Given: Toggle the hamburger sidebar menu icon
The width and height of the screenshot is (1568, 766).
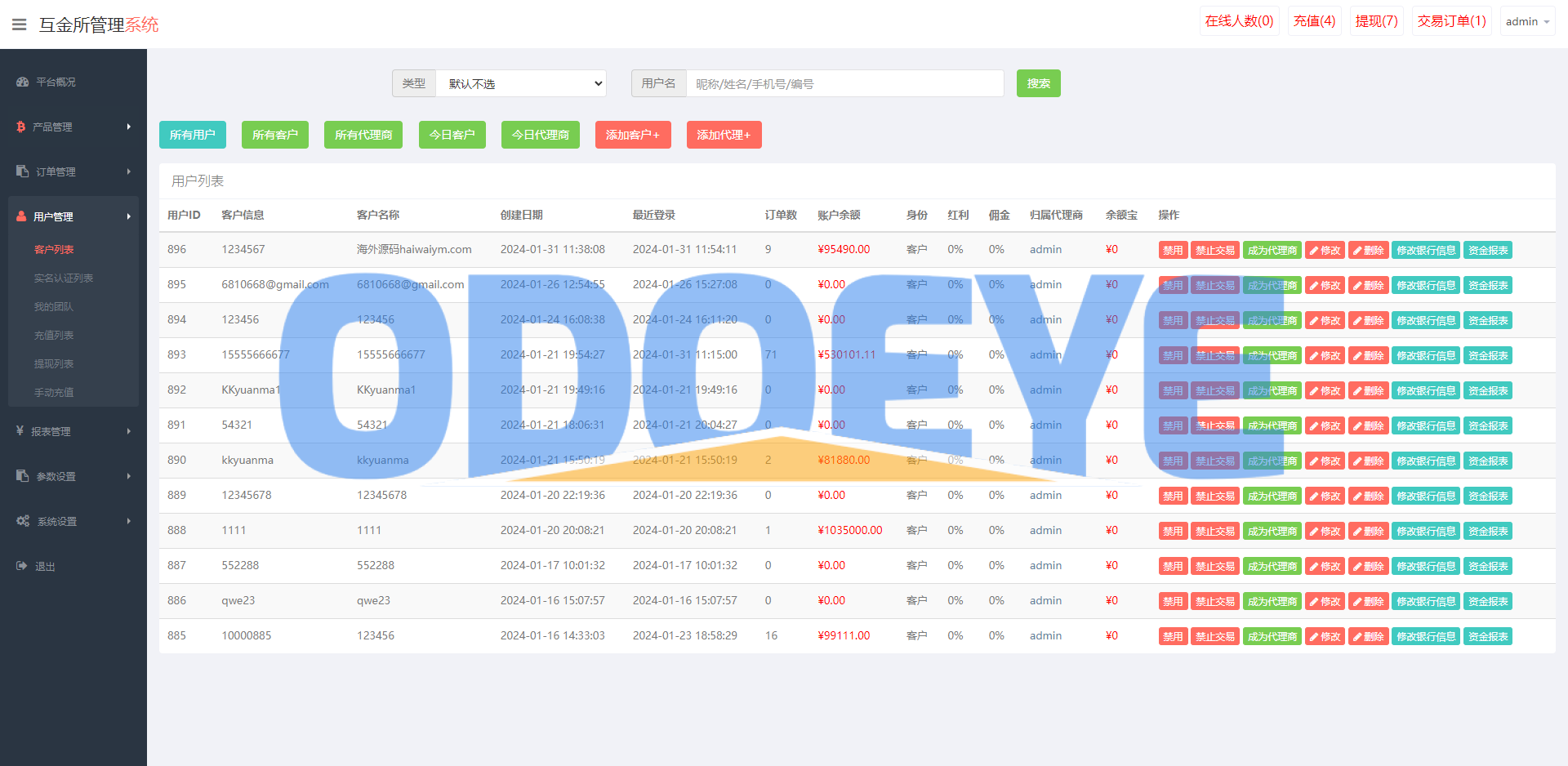Looking at the screenshot, I should click(20, 24).
